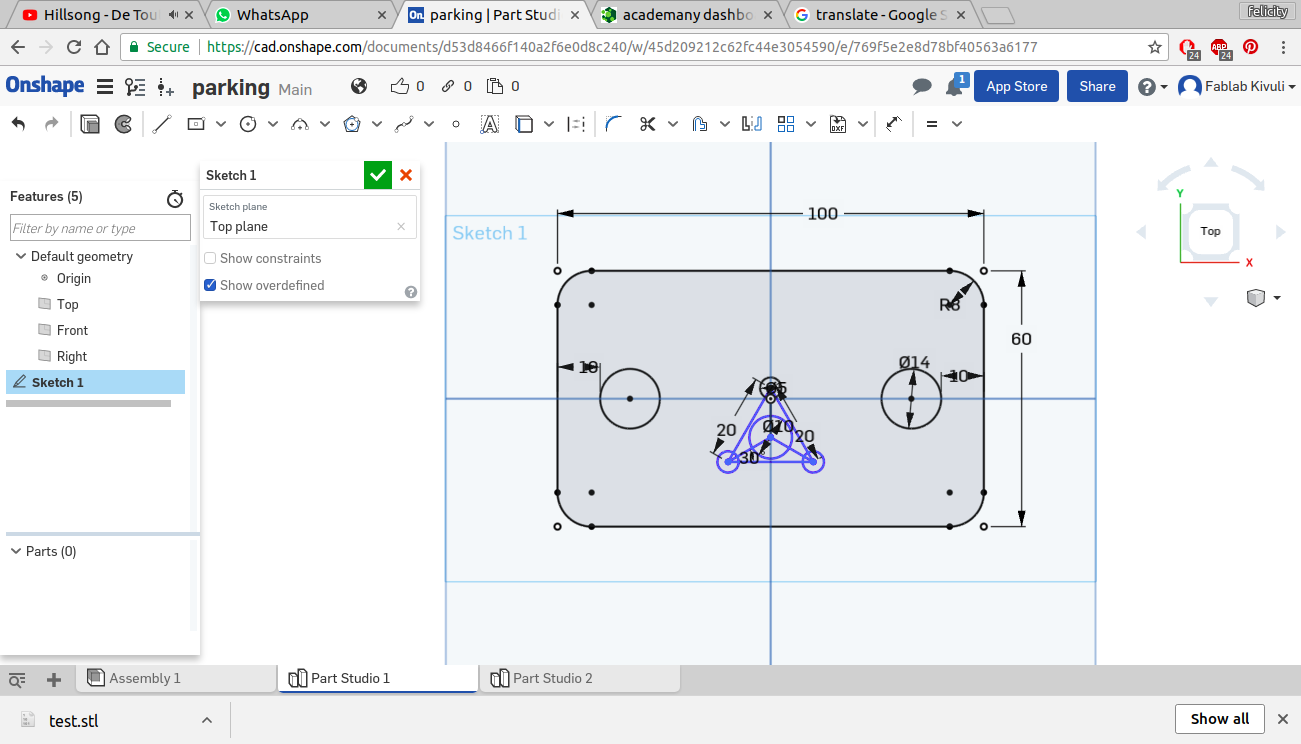Collapse the Parts (0) section
The width and height of the screenshot is (1301, 744).
point(16,551)
